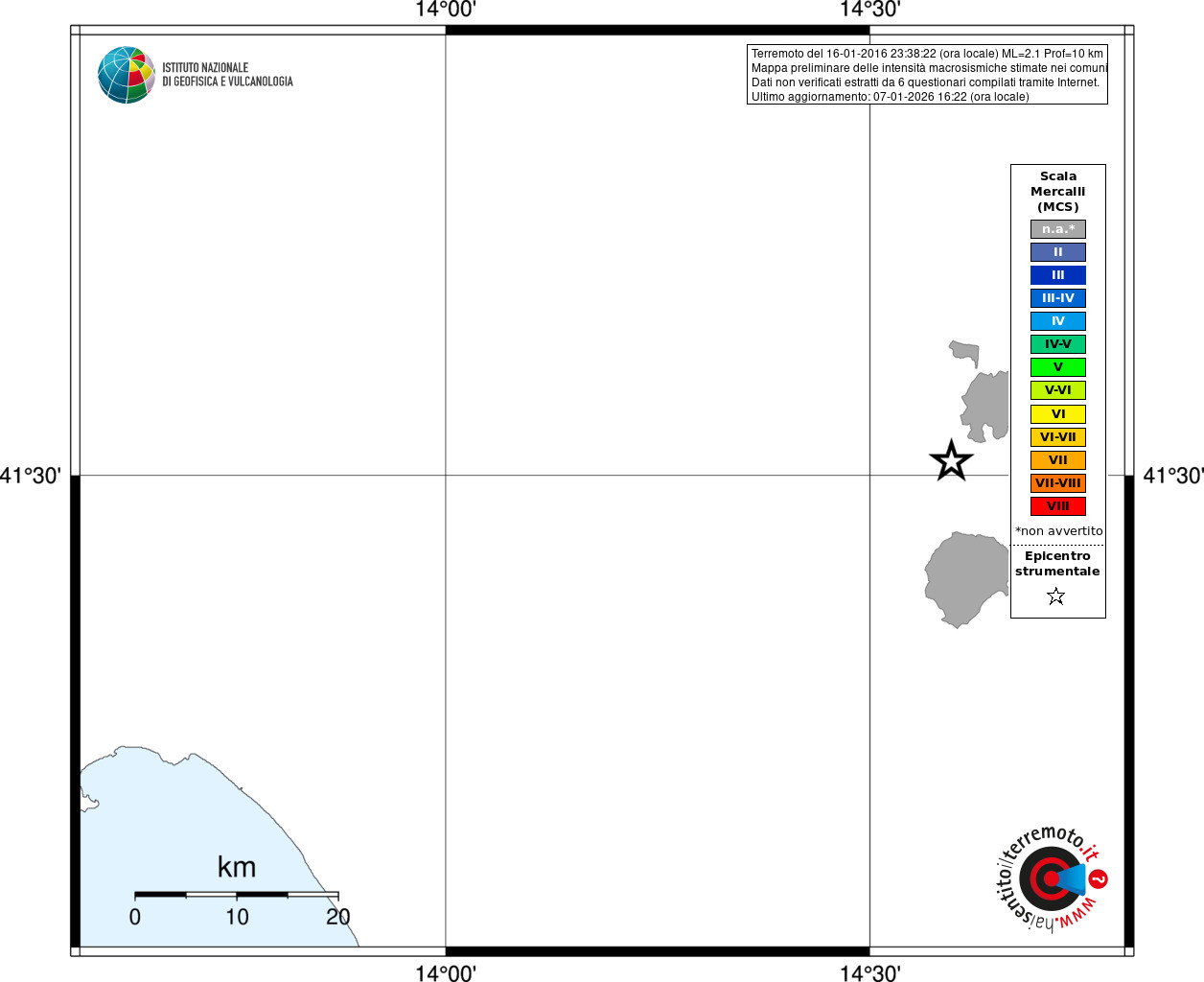
Task: Select the III-IV intensity legend swatch
Action: click(1058, 298)
